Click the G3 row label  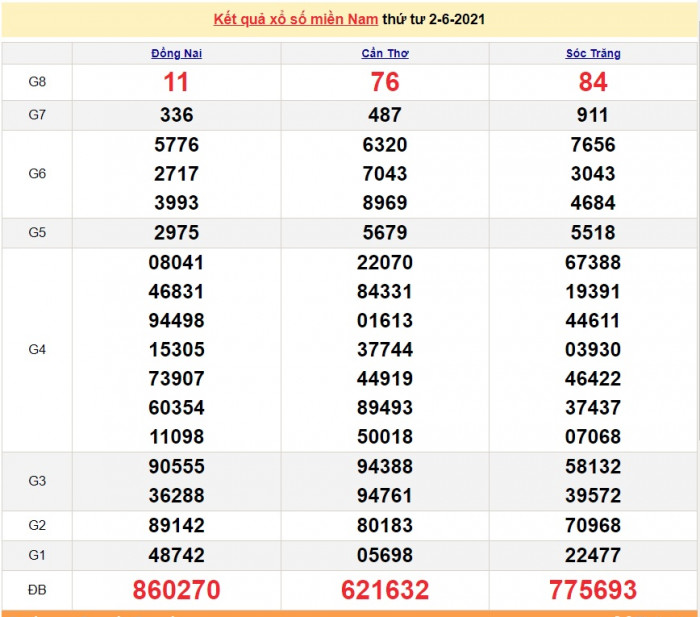(x=37, y=481)
